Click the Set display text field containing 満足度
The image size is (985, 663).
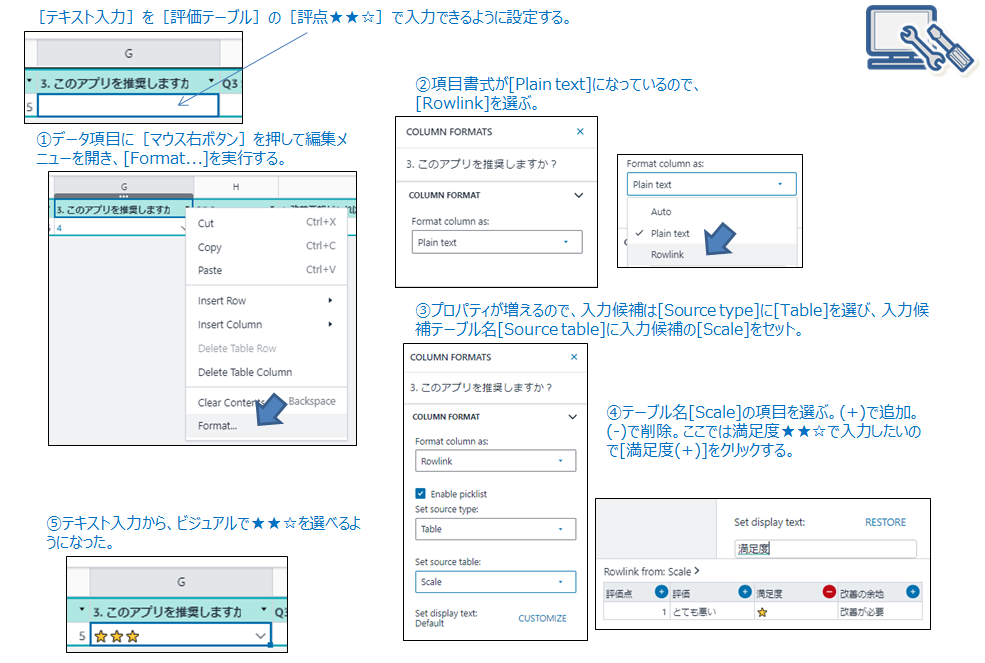[x=825, y=549]
